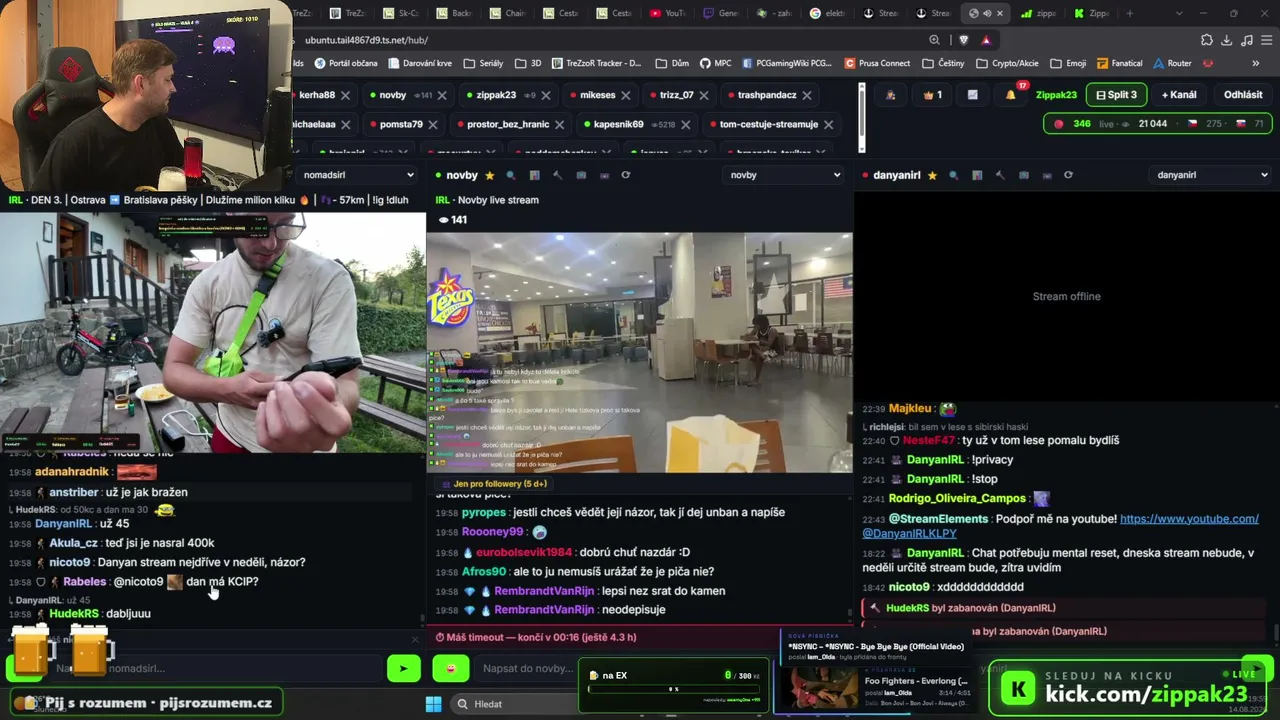Click the nomadsirl stream video player
Screen dimensions: 1280x720
coord(212,331)
